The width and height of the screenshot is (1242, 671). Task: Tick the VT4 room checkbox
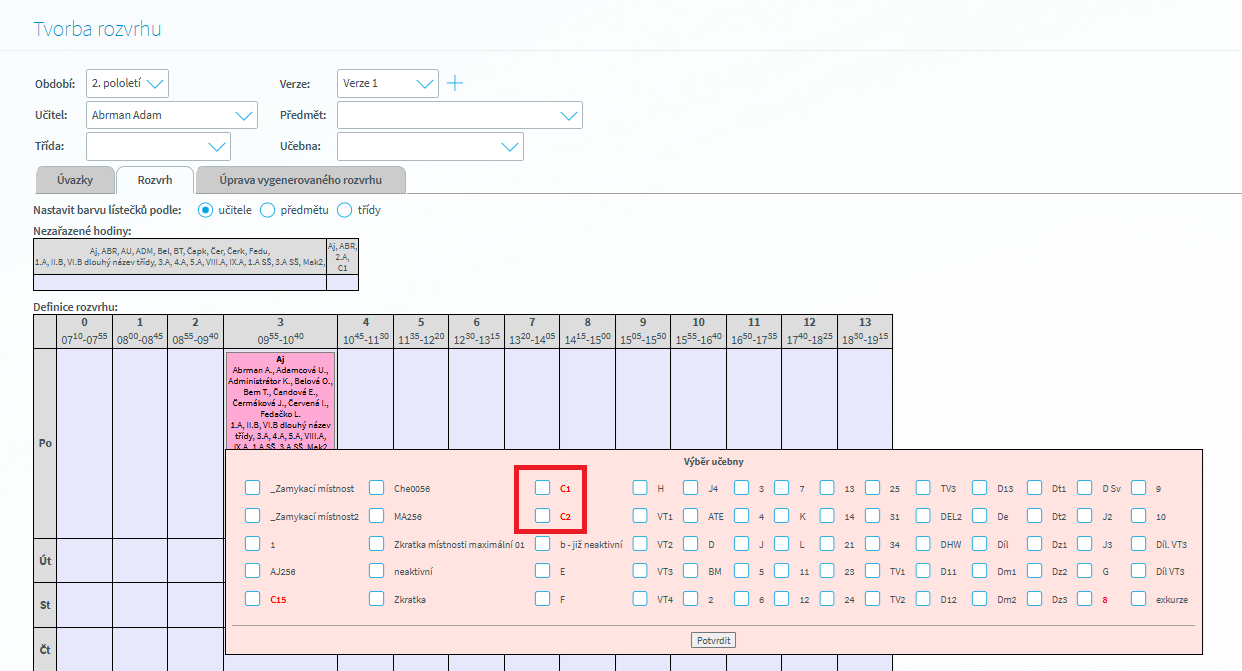640,599
